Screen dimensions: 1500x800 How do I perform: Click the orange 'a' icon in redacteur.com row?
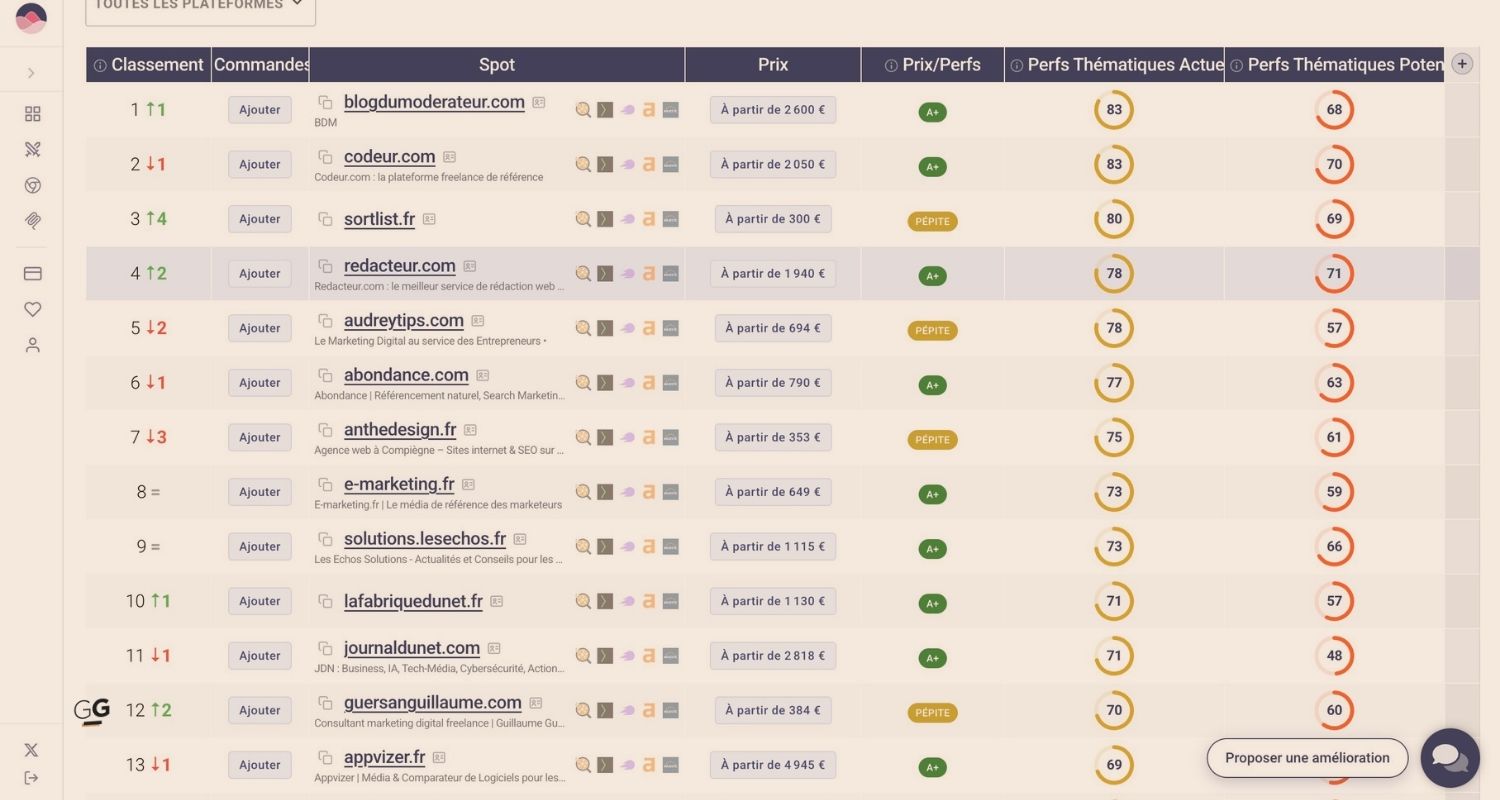pos(649,273)
